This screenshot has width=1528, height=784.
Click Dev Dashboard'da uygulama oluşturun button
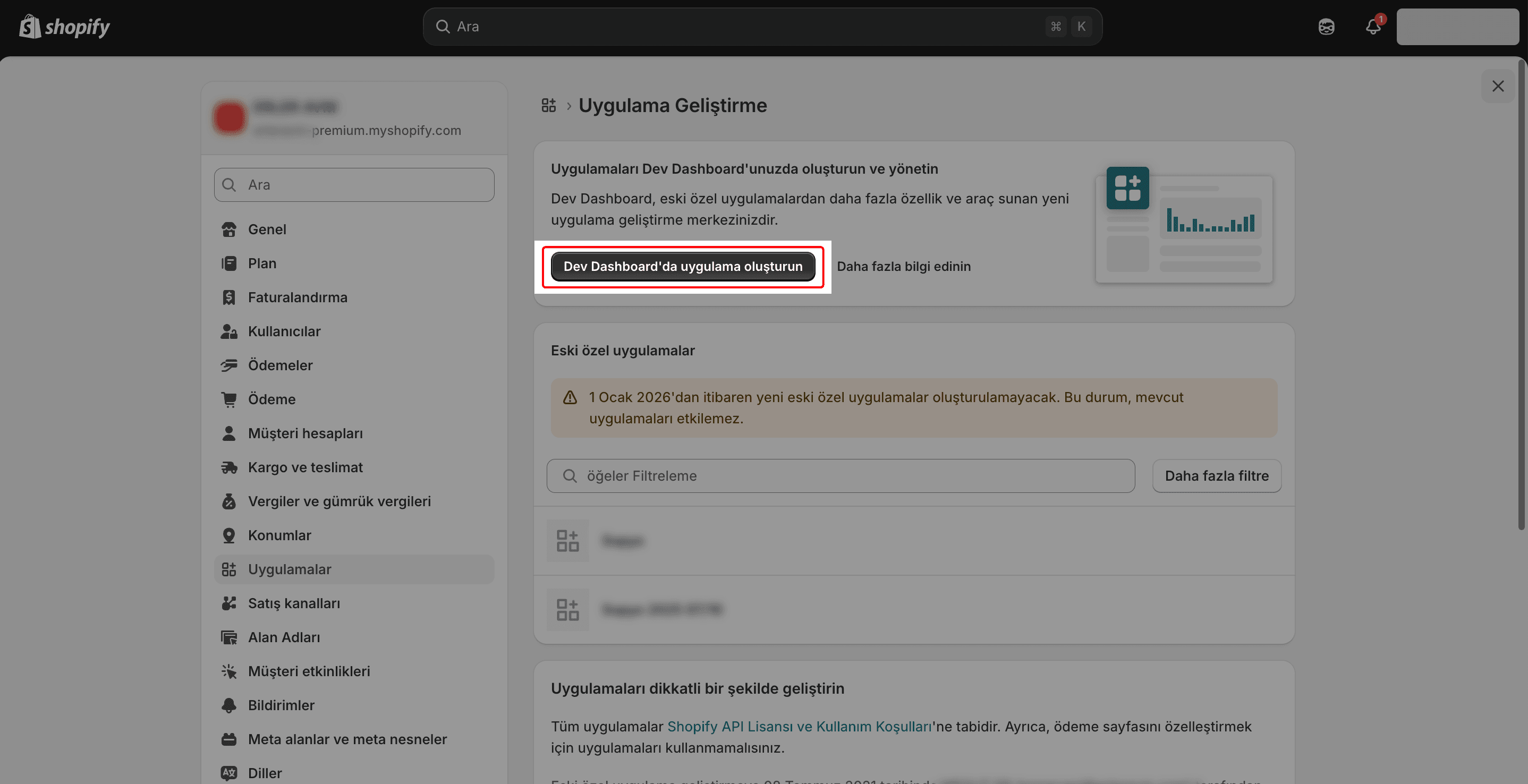pyautogui.click(x=683, y=267)
